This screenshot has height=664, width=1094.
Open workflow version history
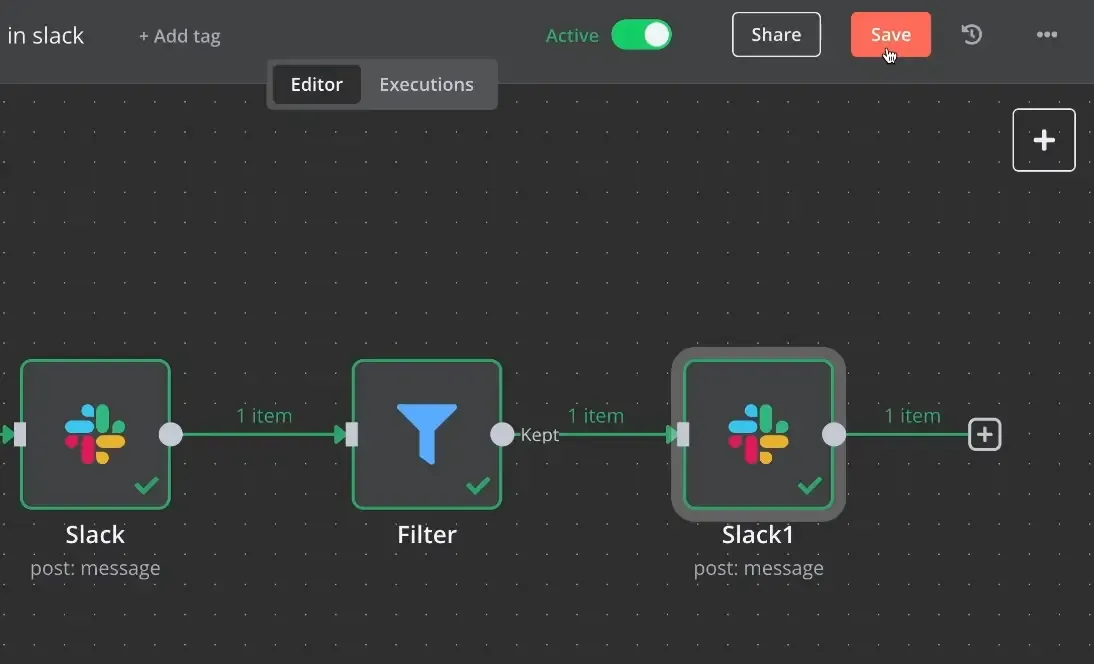tap(972, 35)
